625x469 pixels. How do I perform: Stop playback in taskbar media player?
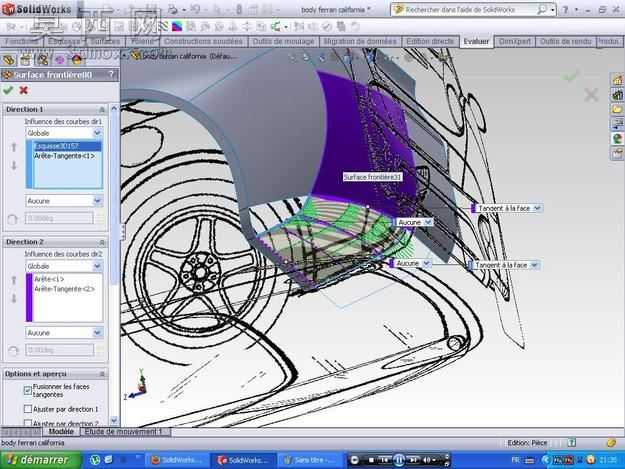[371, 460]
